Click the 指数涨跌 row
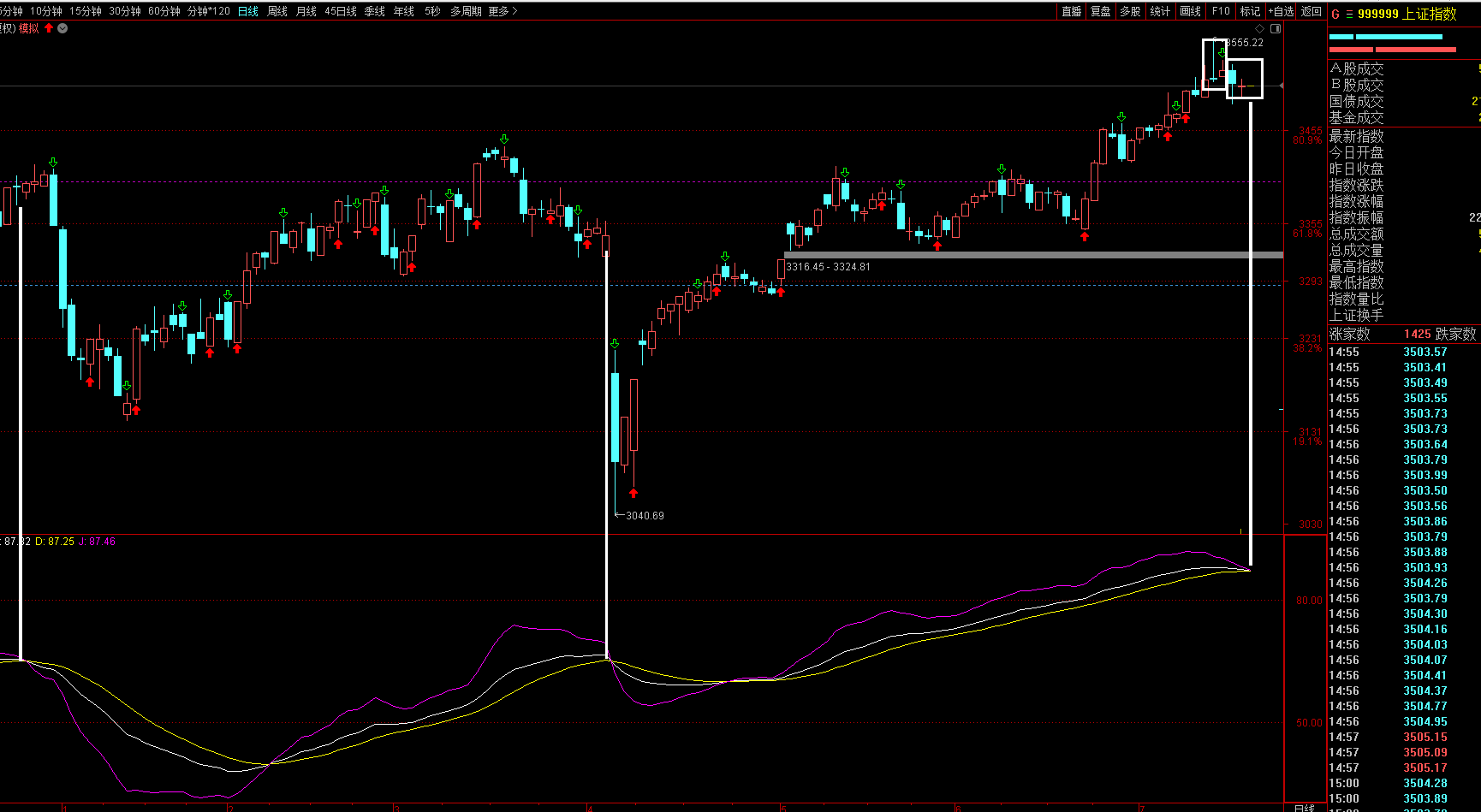 [1404, 185]
